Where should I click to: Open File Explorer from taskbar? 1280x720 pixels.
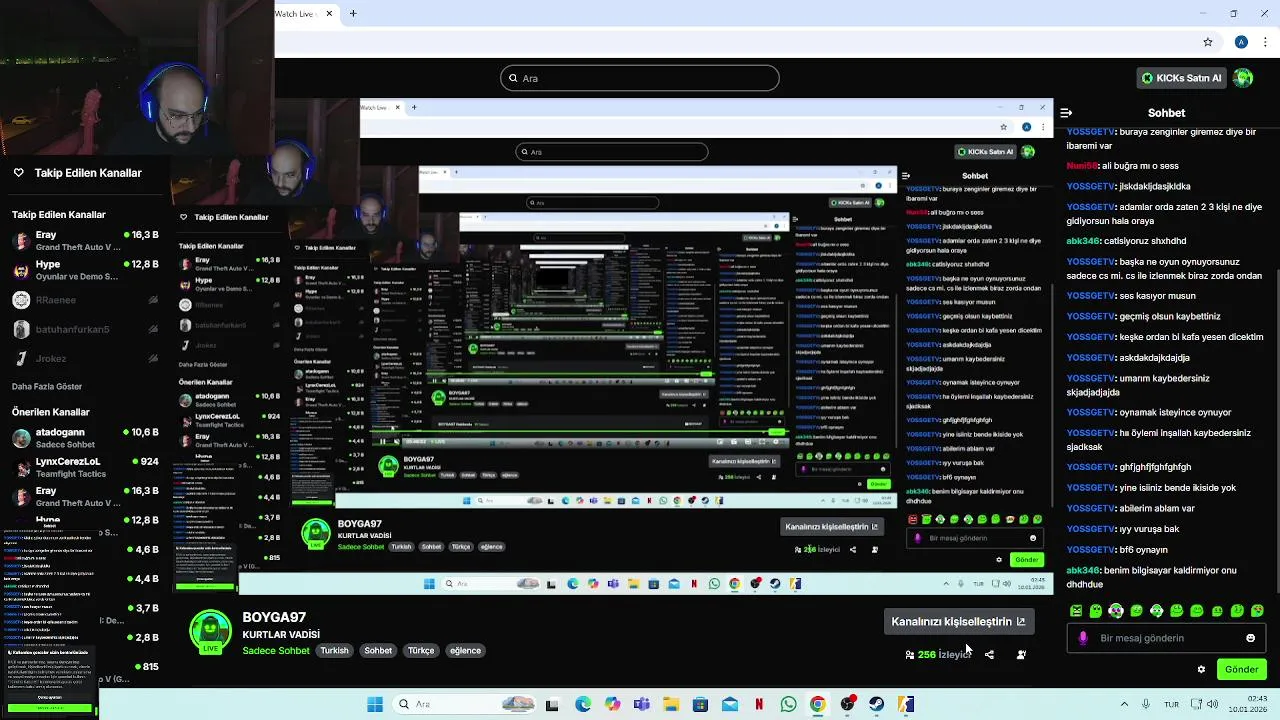671,704
